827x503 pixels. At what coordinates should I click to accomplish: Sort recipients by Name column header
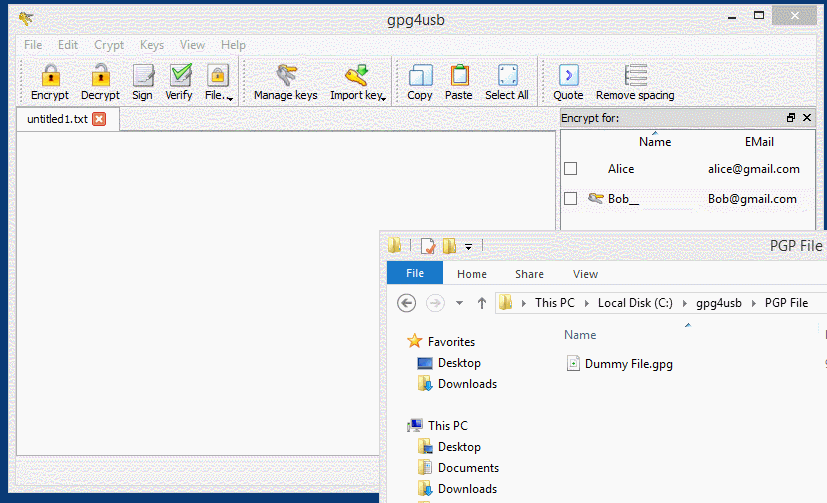coord(655,141)
